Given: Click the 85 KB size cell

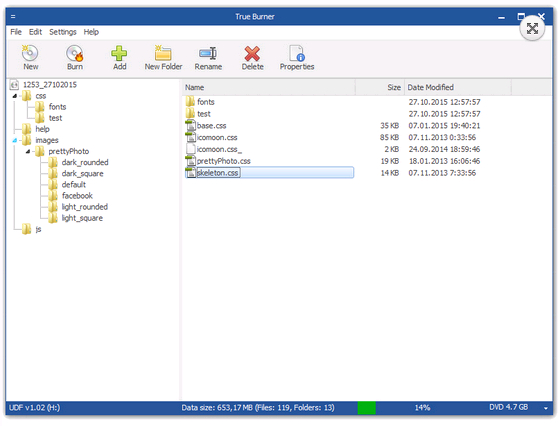Looking at the screenshot, I should [389, 137].
